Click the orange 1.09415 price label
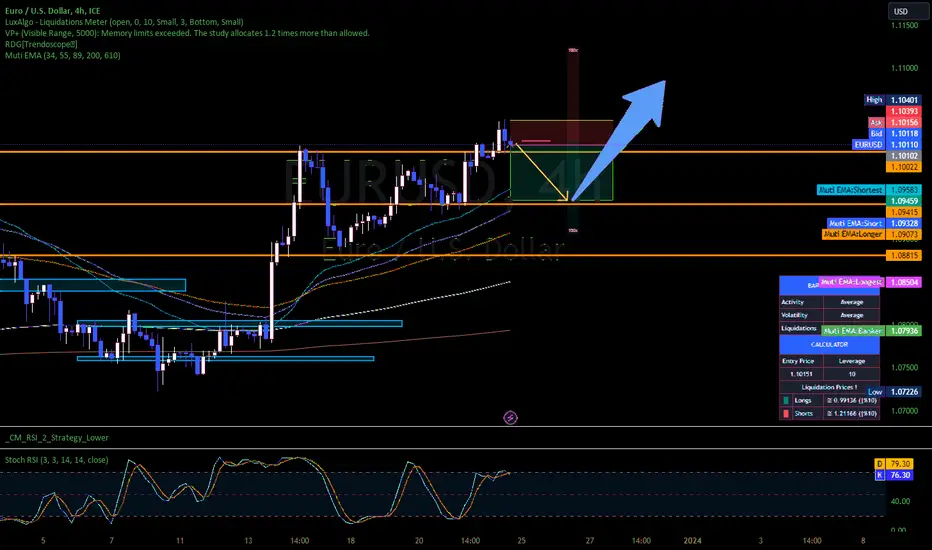Viewport: 932px width, 550px height. click(903, 212)
